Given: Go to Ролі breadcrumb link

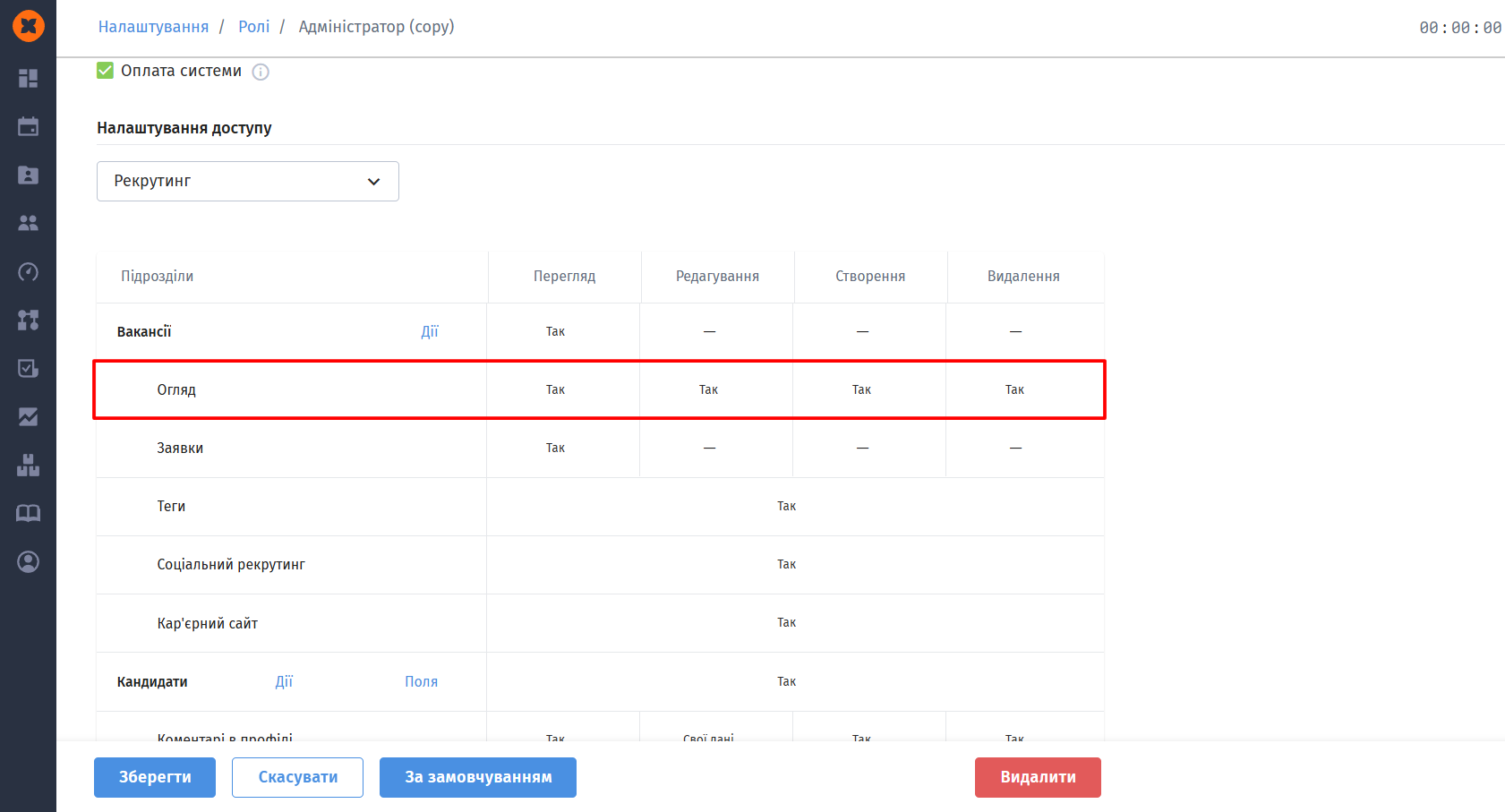Looking at the screenshot, I should [253, 27].
